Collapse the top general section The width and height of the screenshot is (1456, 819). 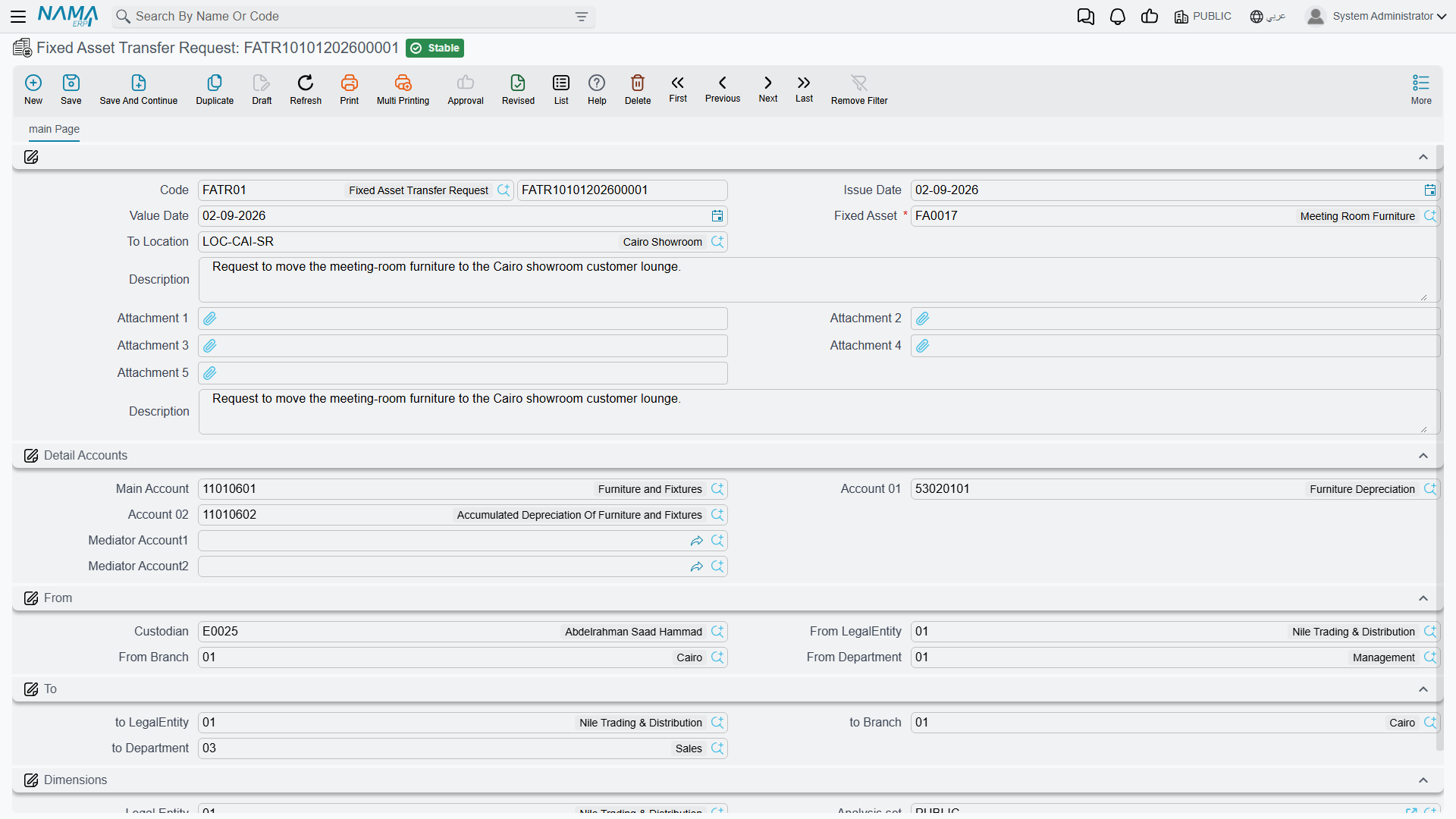[1423, 157]
